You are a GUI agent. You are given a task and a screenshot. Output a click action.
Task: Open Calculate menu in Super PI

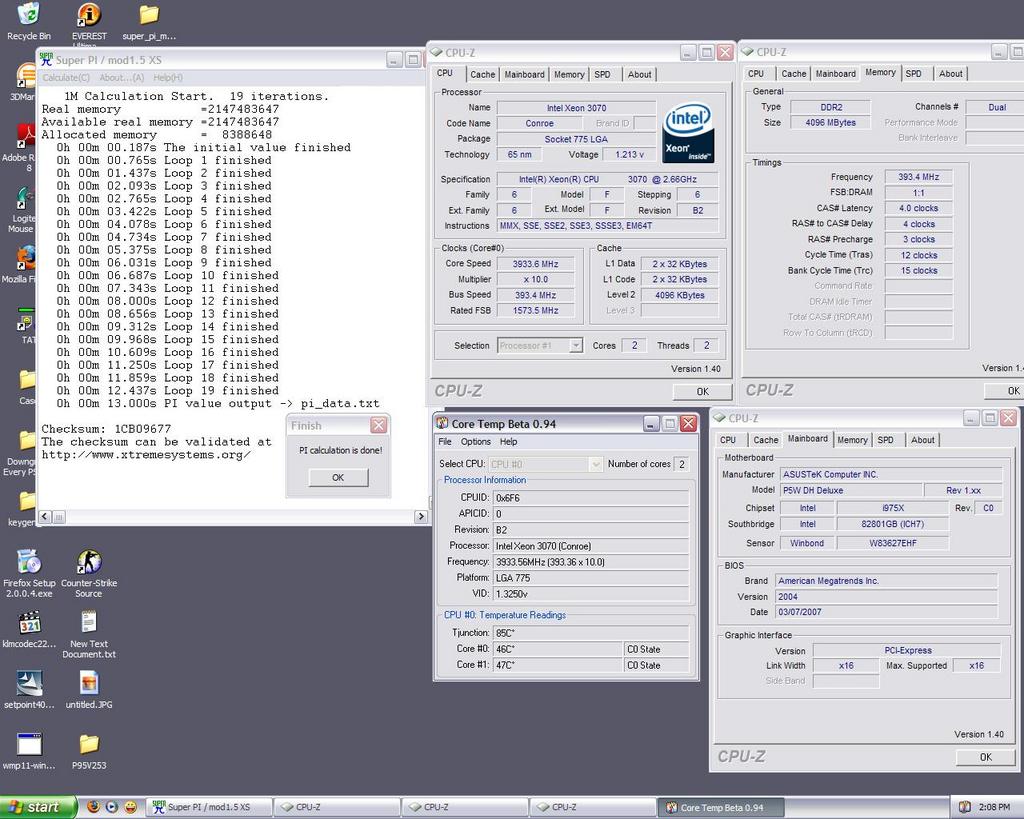[x=66, y=78]
